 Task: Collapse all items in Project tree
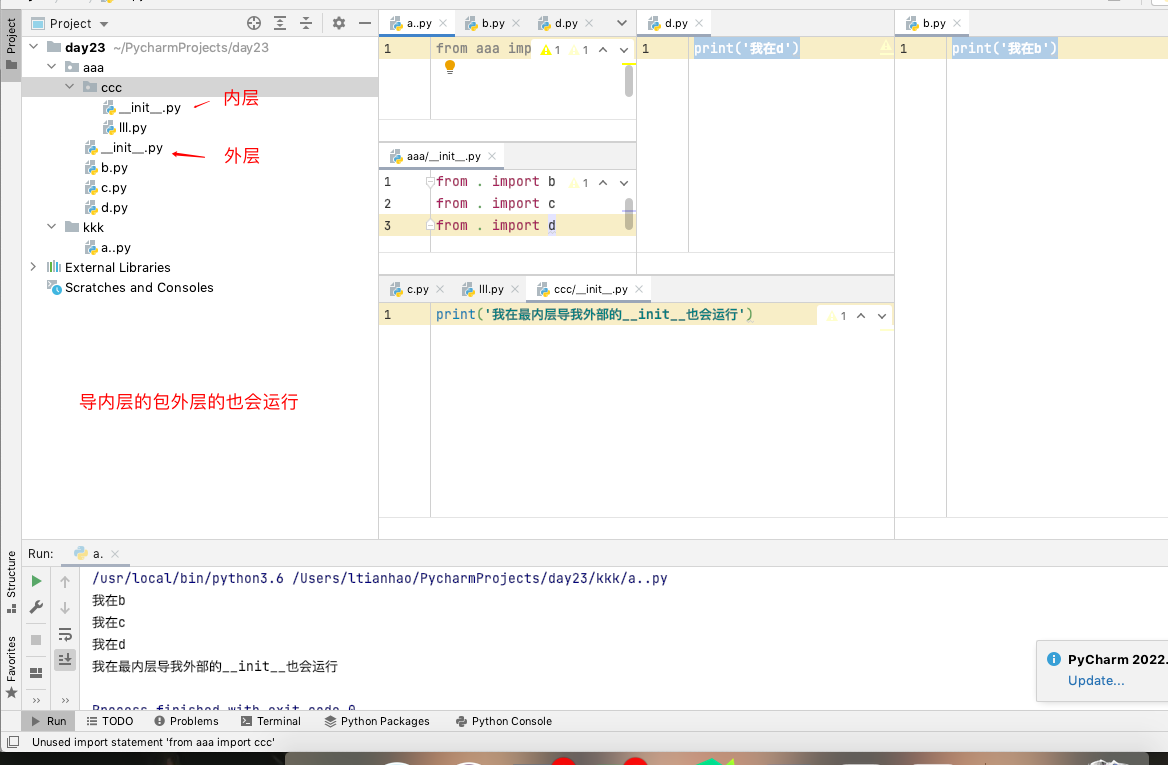pyautogui.click(x=306, y=23)
